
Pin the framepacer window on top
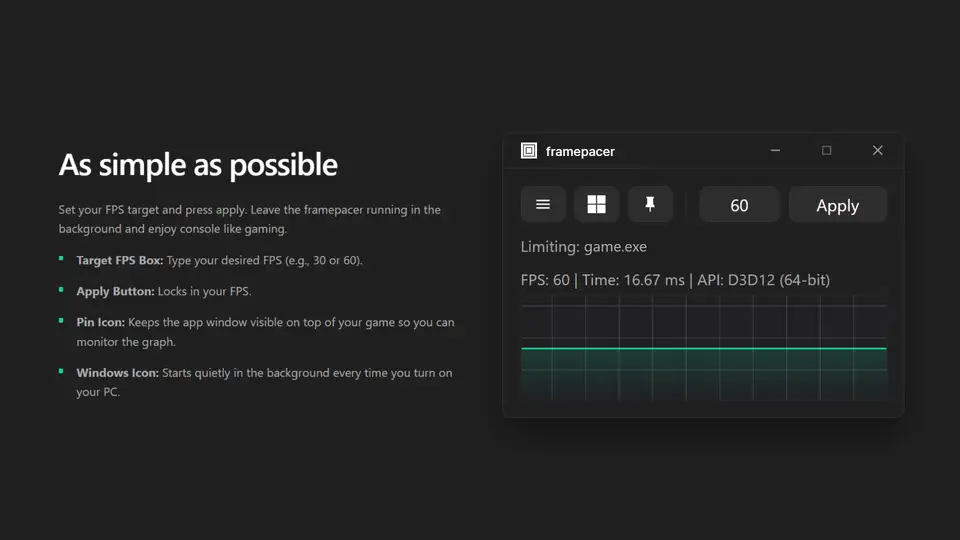point(650,204)
